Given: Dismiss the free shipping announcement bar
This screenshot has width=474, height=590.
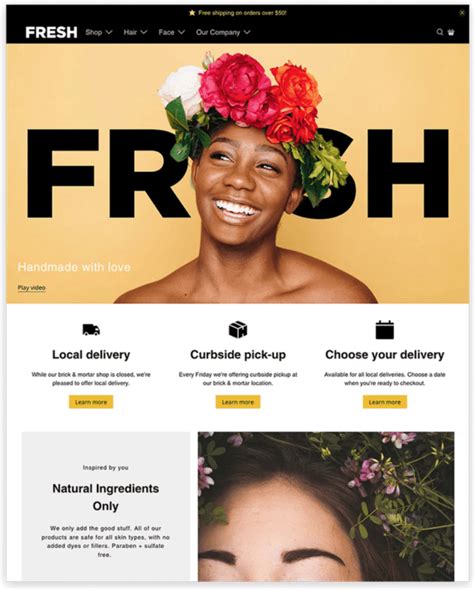Looking at the screenshot, I should point(462,13).
